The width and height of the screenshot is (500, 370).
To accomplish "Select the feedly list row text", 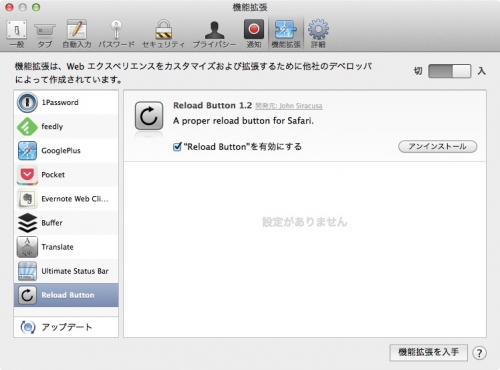I will point(52,127).
